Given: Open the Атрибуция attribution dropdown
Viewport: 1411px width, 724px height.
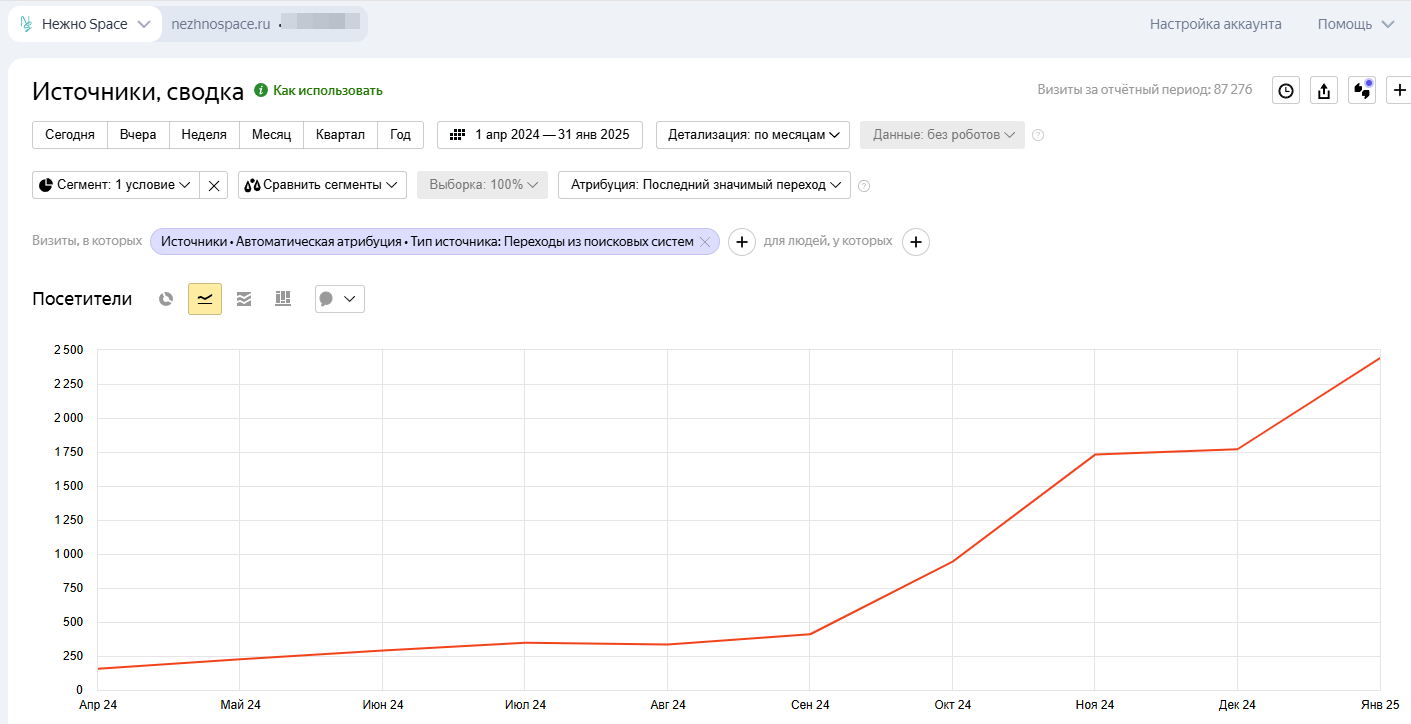Looking at the screenshot, I should tap(704, 185).
